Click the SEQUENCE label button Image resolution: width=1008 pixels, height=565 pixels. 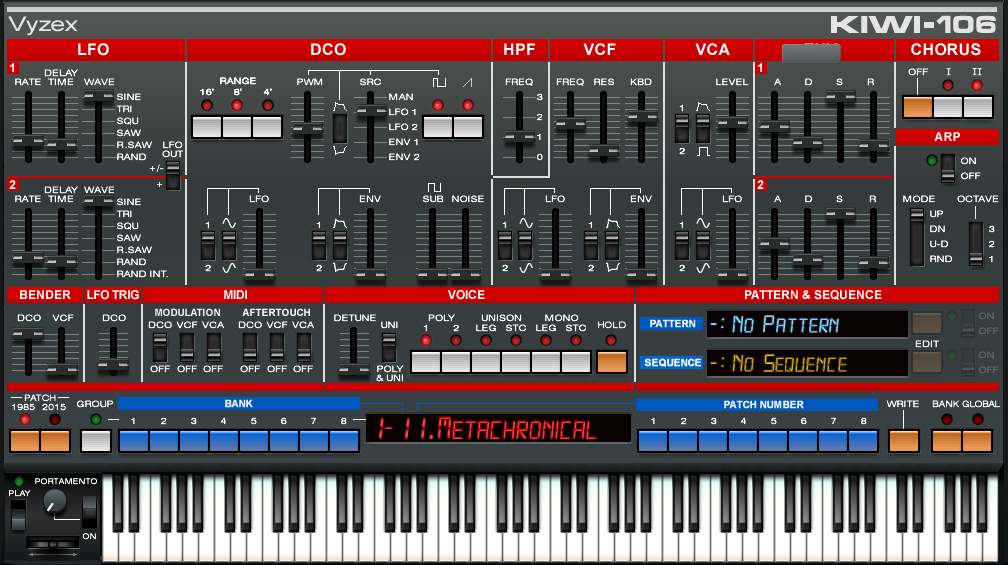[x=672, y=363]
